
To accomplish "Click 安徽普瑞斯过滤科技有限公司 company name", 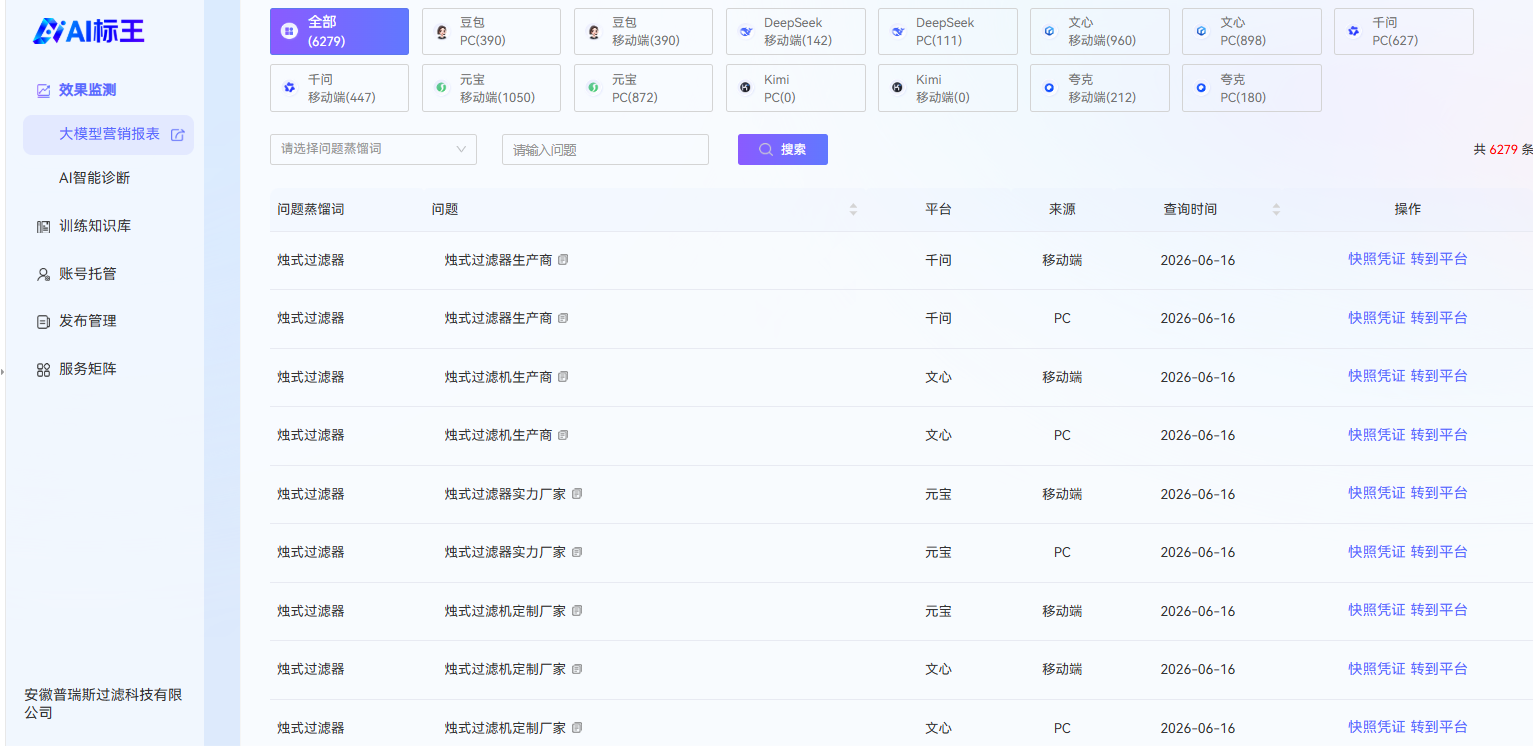I will pyautogui.click(x=103, y=704).
